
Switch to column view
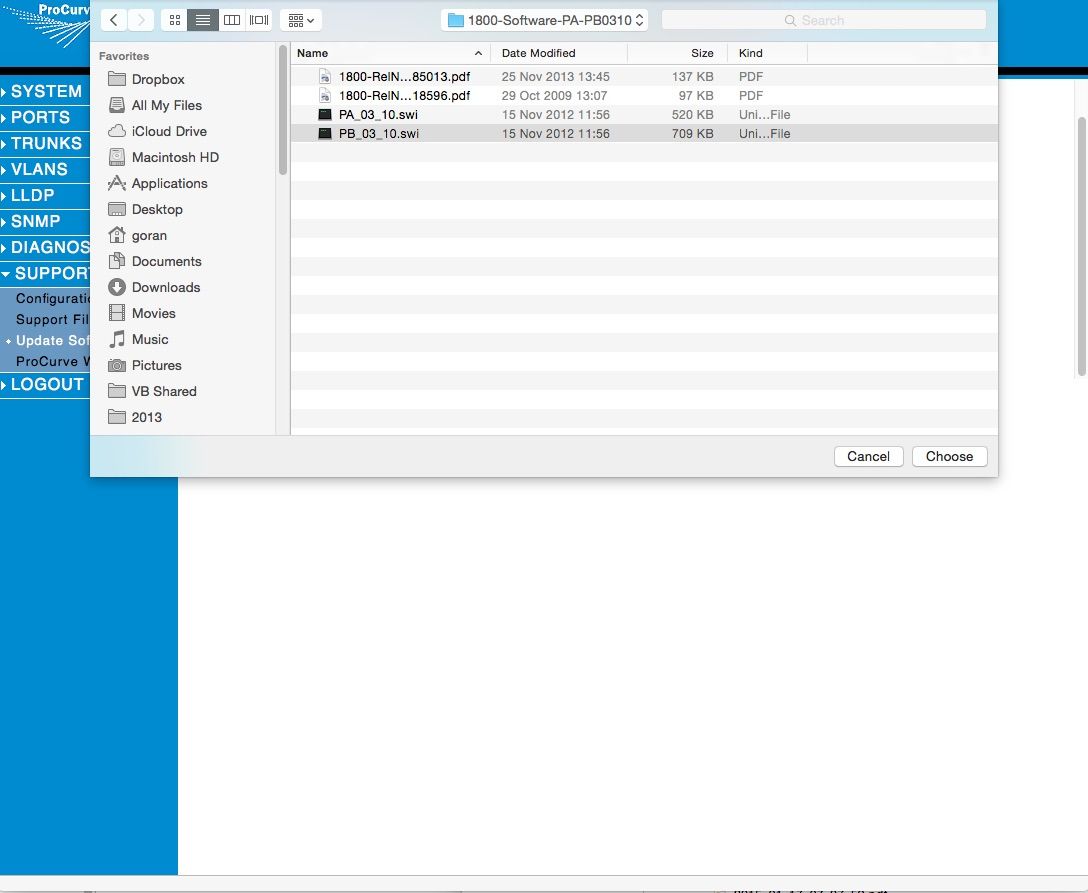pyautogui.click(x=232, y=20)
